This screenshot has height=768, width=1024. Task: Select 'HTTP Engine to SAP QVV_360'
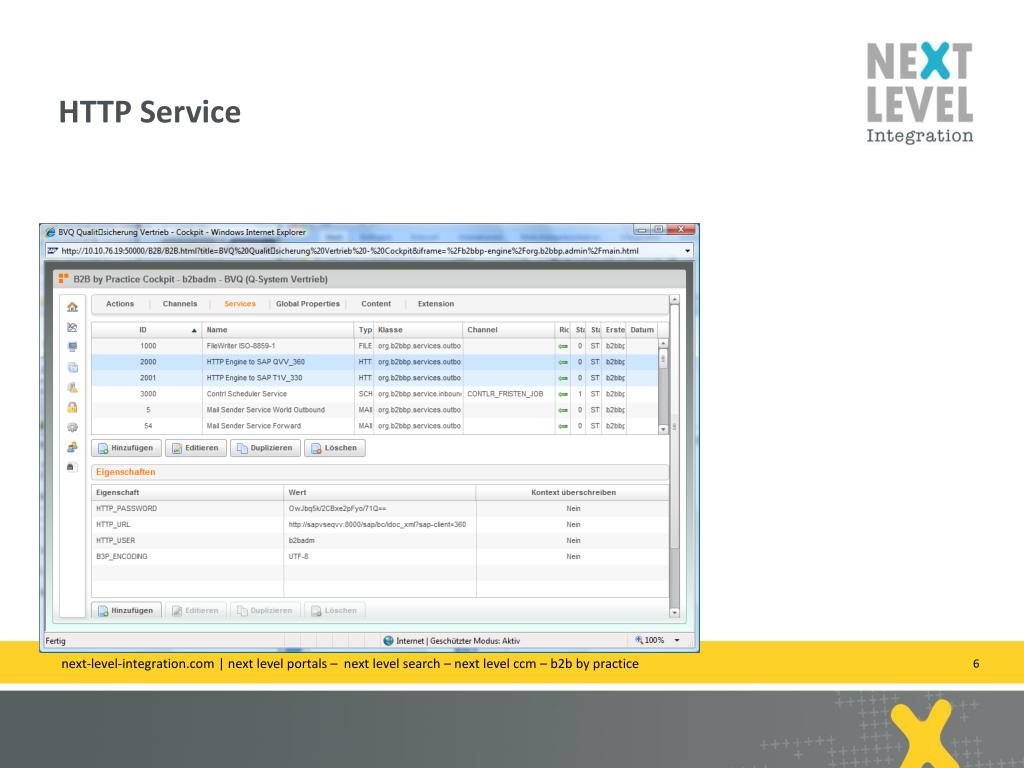[375, 362]
